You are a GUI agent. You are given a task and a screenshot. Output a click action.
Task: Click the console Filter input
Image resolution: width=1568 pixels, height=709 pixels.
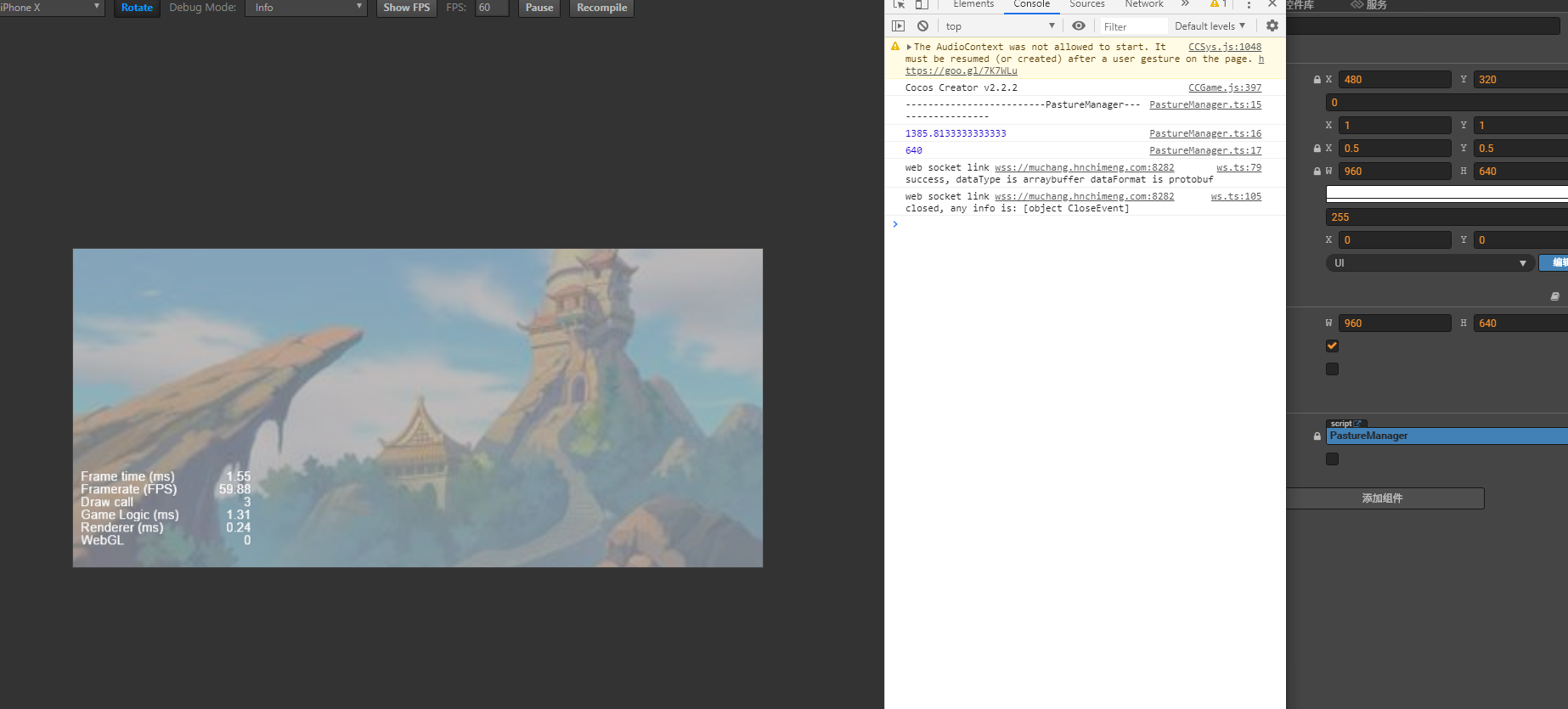(1133, 26)
